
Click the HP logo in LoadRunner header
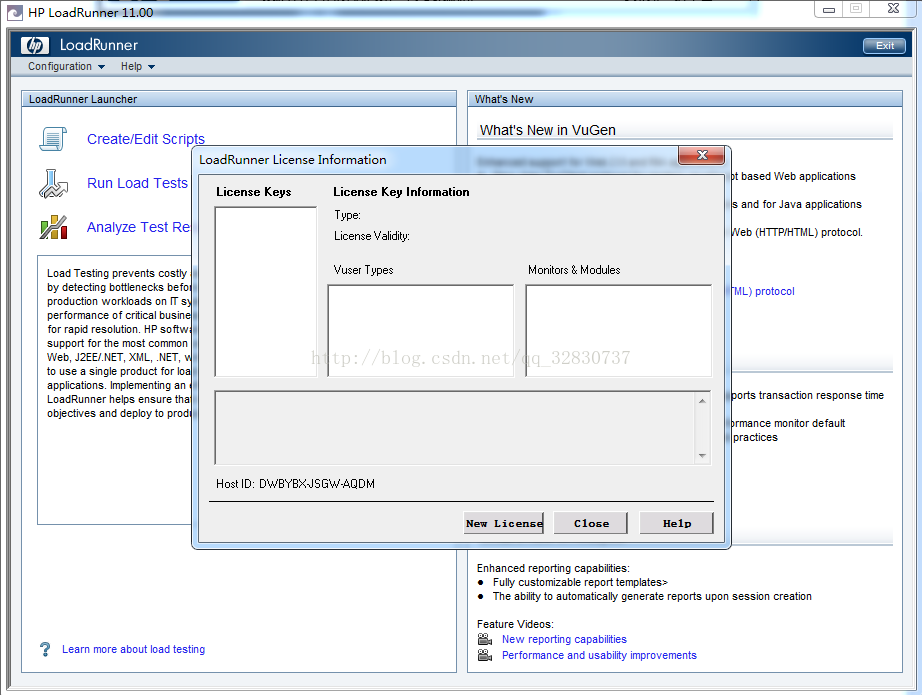(35, 45)
